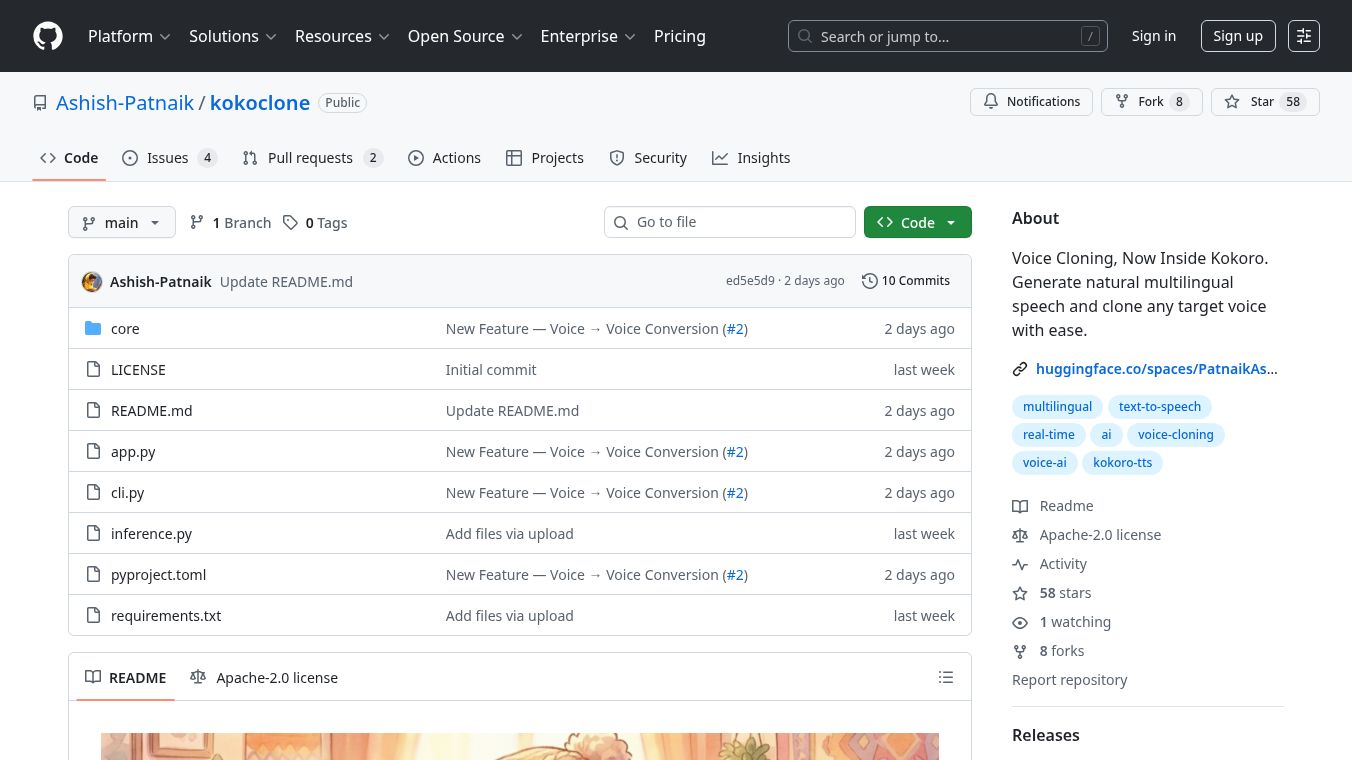Click the tags icon next to 0 Tags
Viewport: 1352px width, 760px height.
[290, 223]
